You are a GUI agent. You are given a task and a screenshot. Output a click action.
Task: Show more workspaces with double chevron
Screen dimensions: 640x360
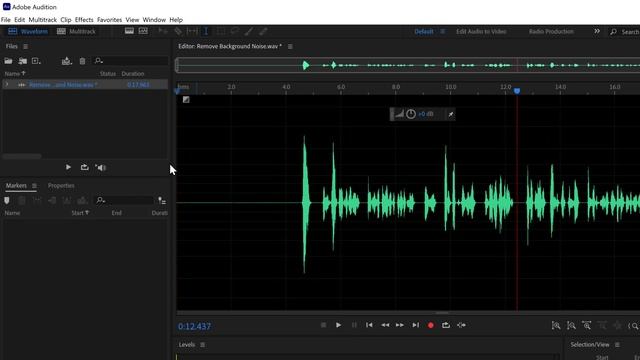[x=597, y=31]
